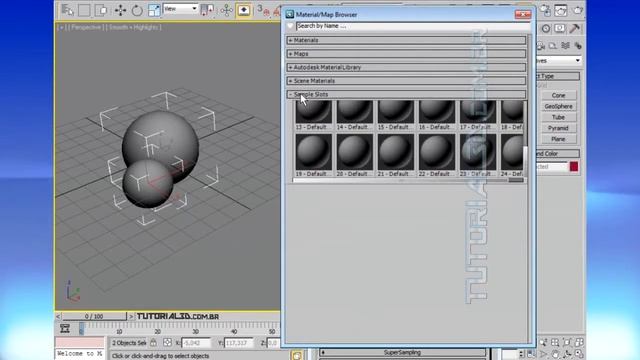Open the Display panel tab

pyautogui.click(x=560, y=29)
